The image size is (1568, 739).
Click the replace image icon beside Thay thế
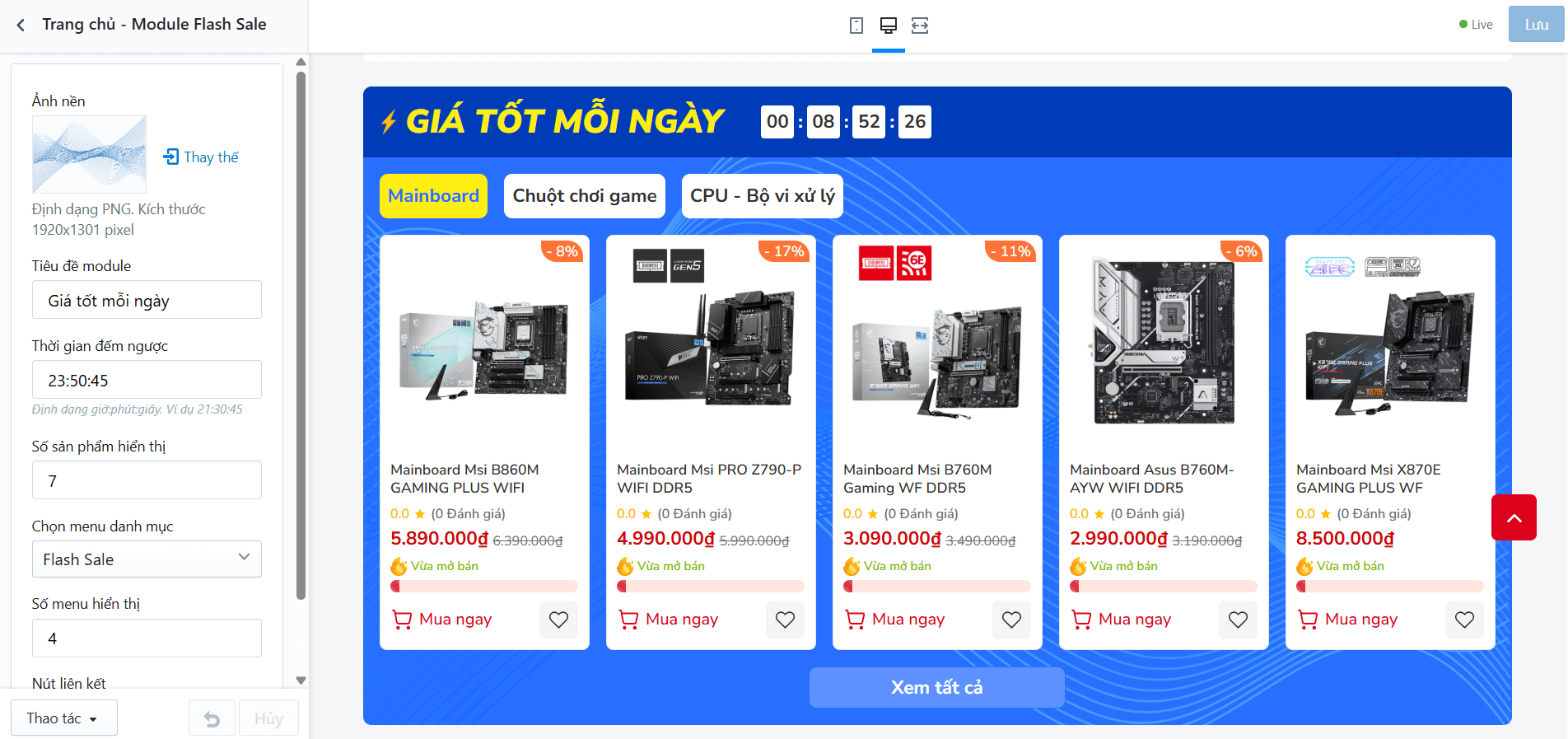coord(170,157)
